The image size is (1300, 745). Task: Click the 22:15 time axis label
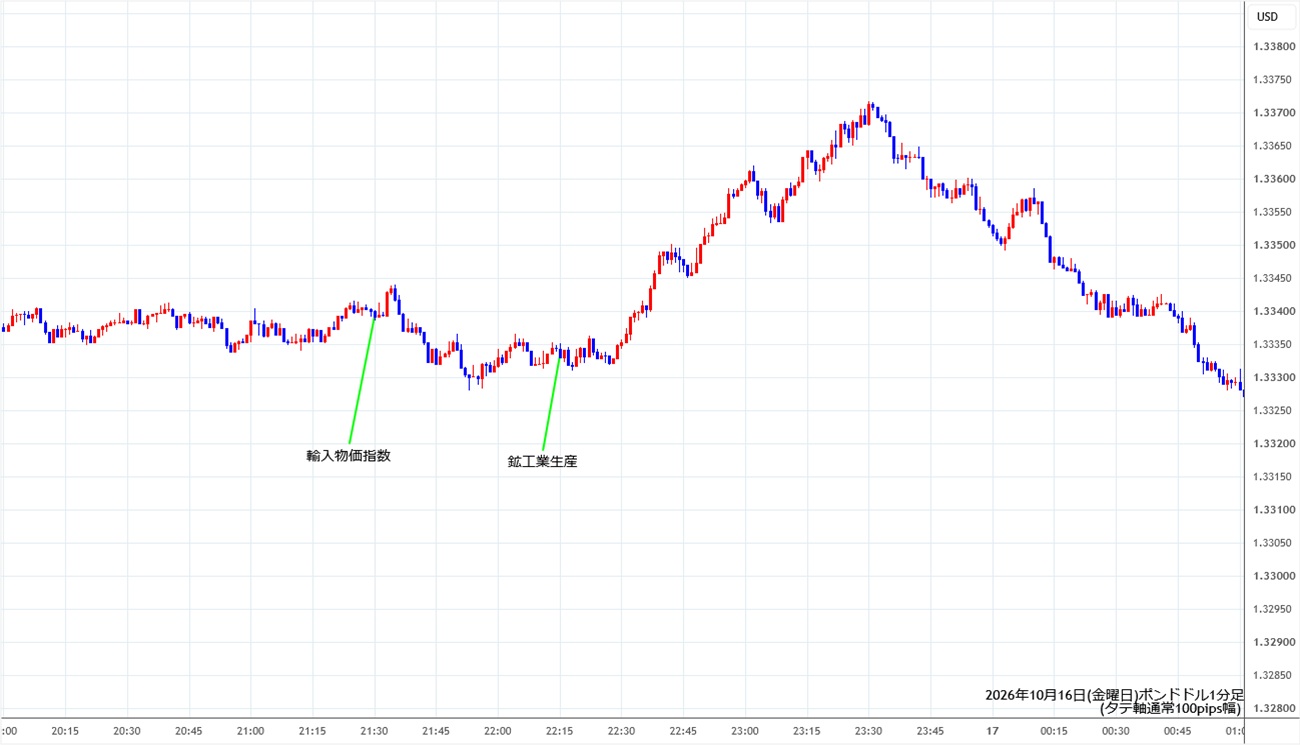click(x=559, y=731)
